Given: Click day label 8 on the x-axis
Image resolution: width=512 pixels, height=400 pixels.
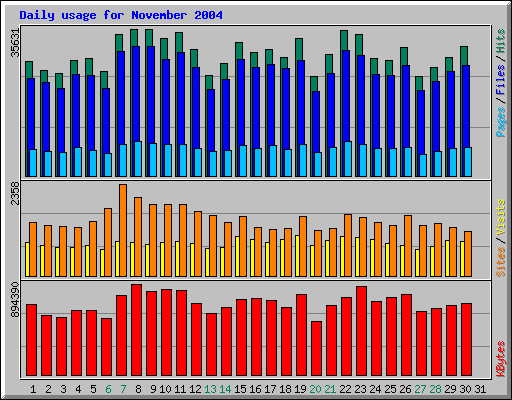Looking at the screenshot, I should click(x=138, y=389).
